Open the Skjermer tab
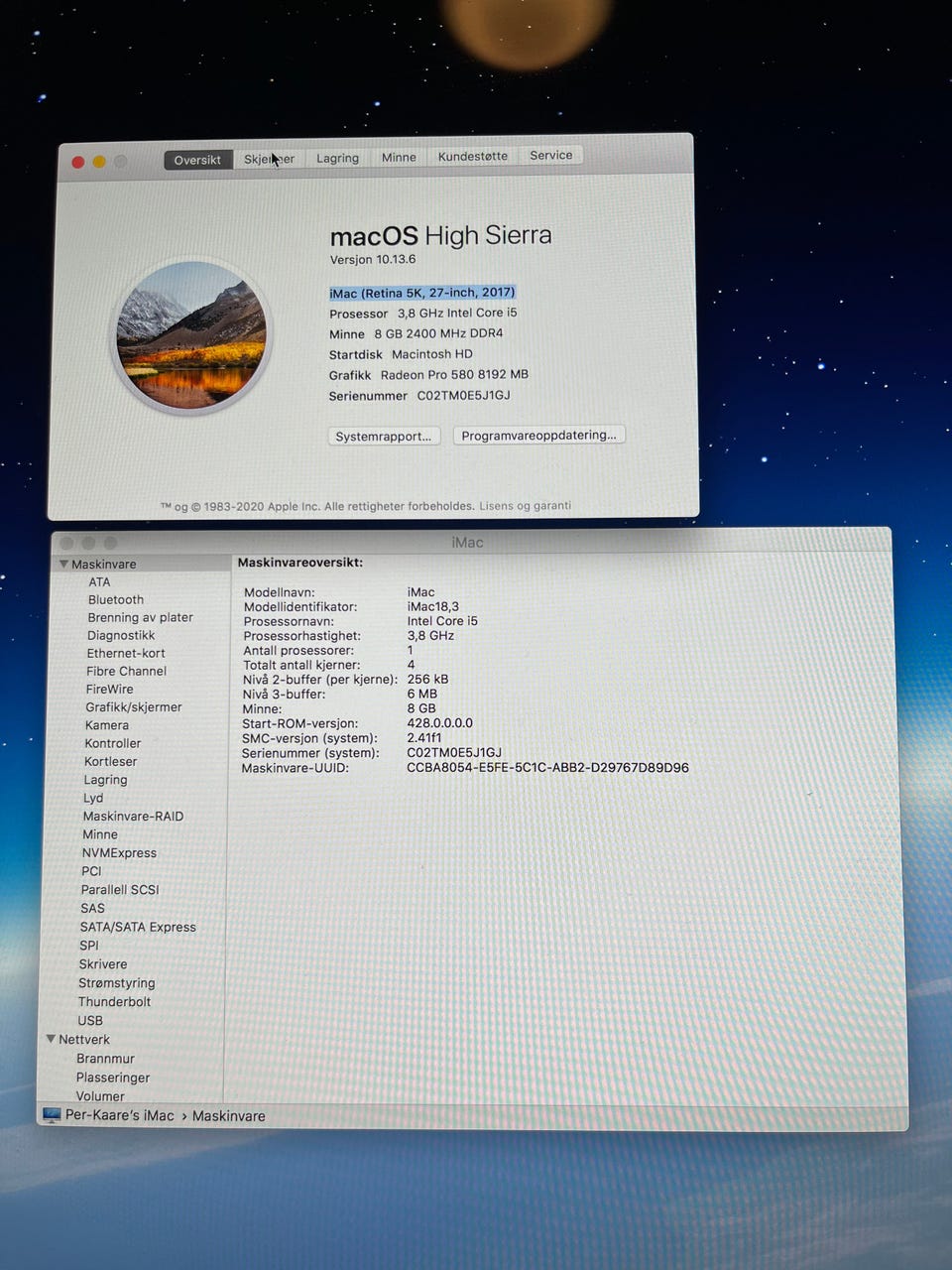Screen dimensions: 952x1270 coord(269,159)
